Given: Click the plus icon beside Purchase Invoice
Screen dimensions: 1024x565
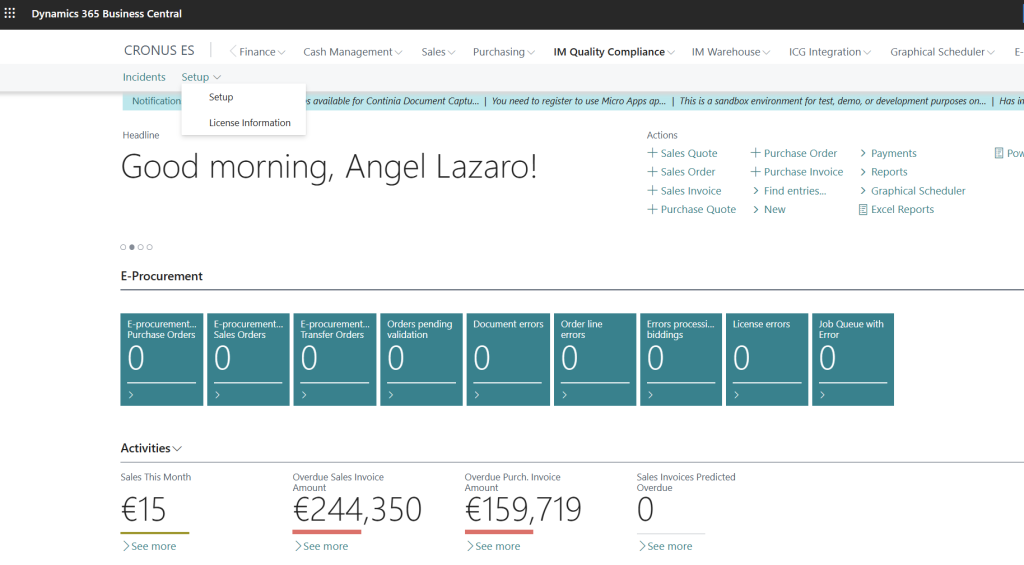Looking at the screenshot, I should click(755, 172).
